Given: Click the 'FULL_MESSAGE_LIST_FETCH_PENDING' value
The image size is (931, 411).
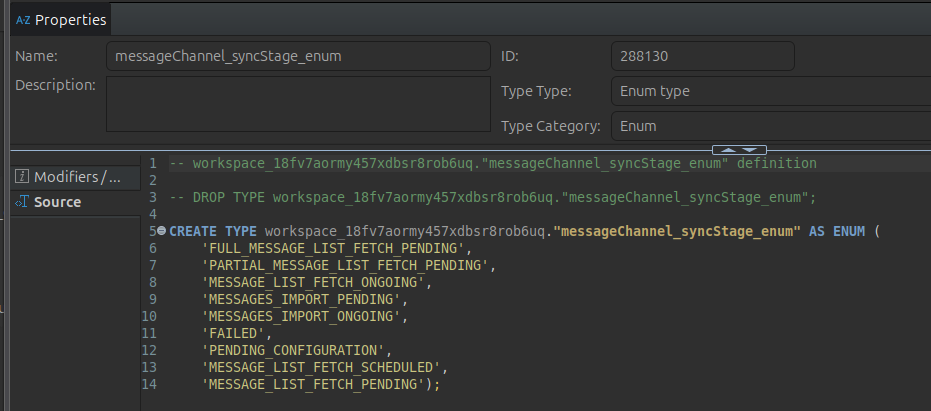Looking at the screenshot, I should [332, 248].
